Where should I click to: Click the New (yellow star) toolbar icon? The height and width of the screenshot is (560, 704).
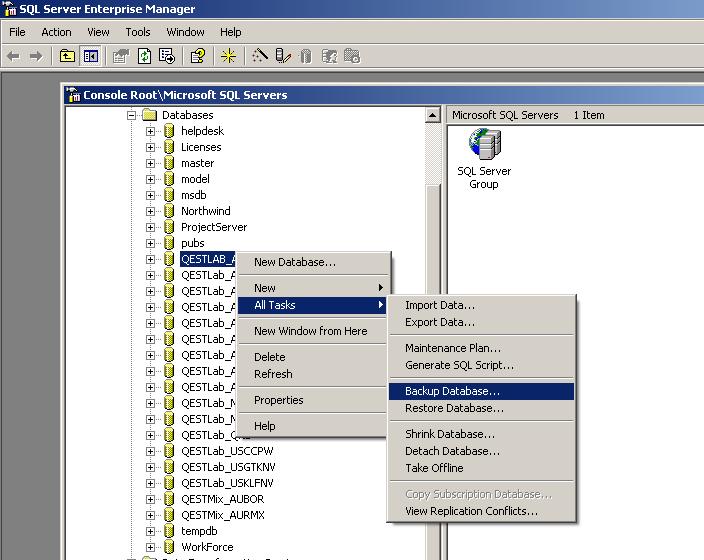click(x=228, y=56)
